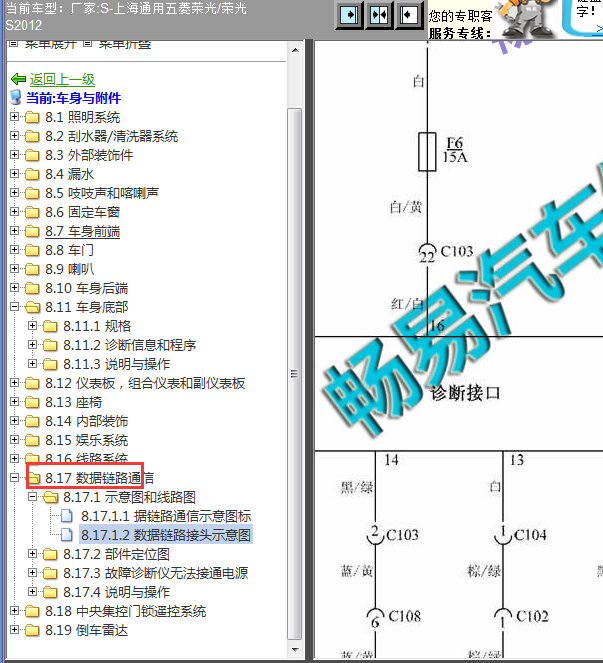Screen dimensions: 603x663
Task: Expand 8.18 中央集控门锁遥控系统 node
Action: pos(14,611)
